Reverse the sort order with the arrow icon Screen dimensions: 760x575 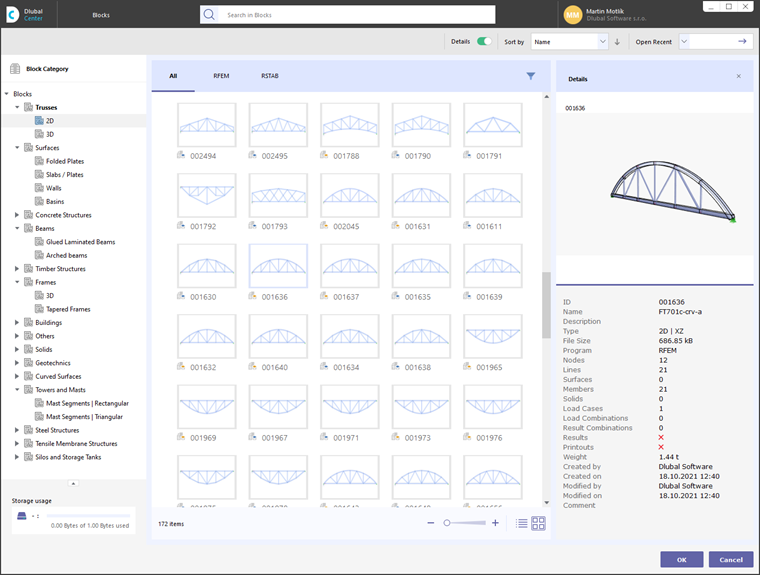pyautogui.click(x=617, y=42)
